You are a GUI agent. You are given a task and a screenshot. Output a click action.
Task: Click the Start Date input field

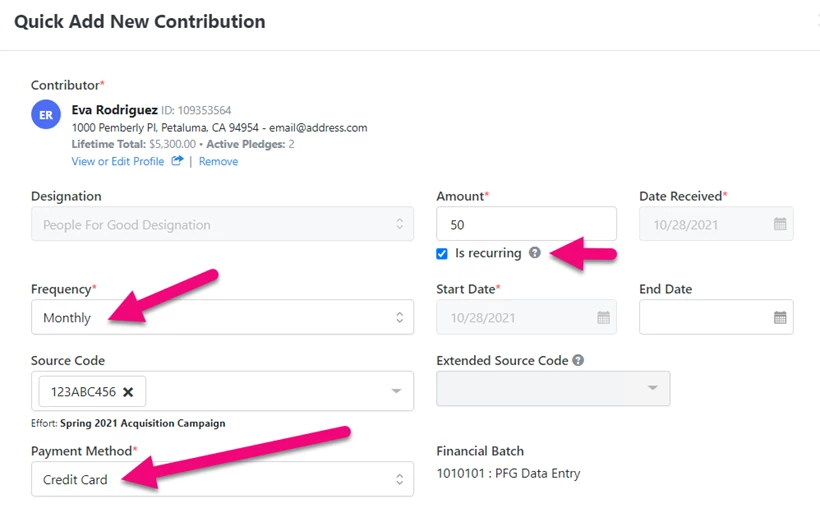click(x=526, y=317)
